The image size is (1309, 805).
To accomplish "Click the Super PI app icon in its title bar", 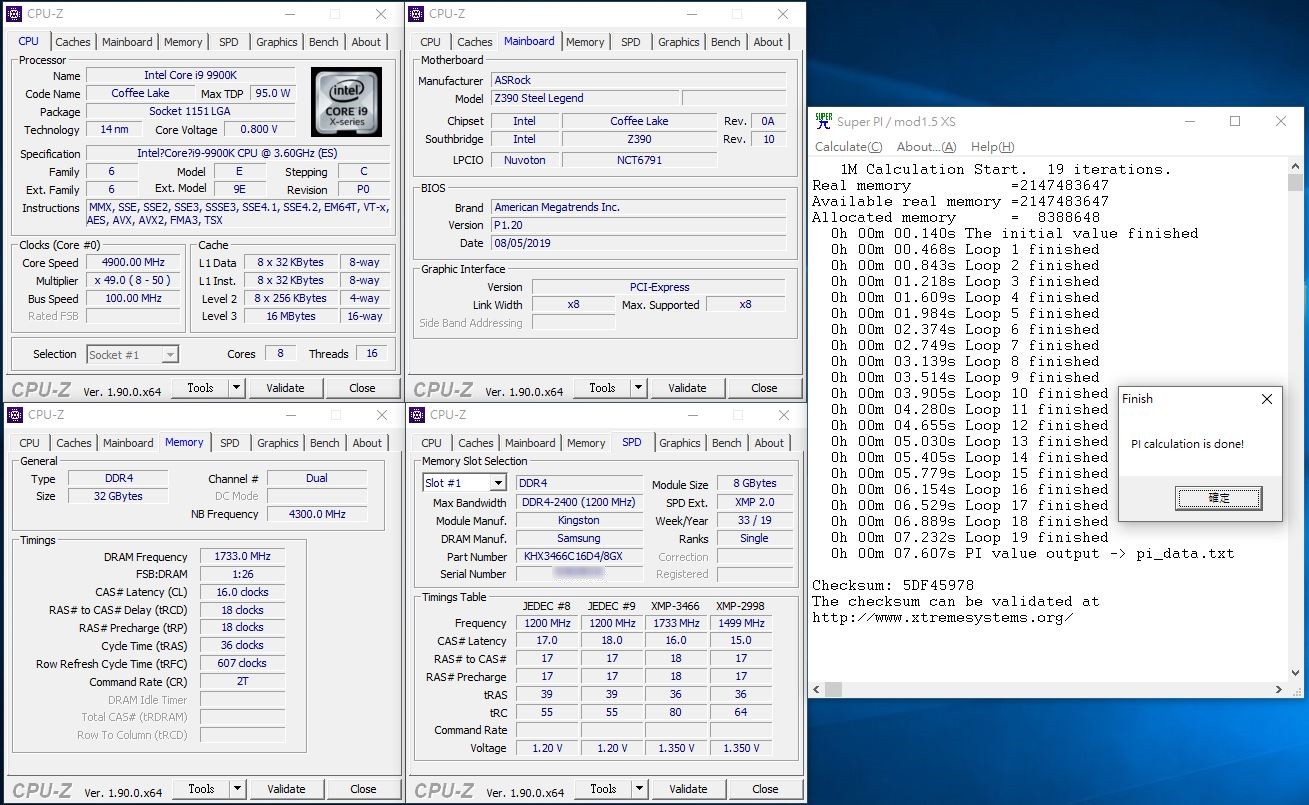I will (x=823, y=121).
